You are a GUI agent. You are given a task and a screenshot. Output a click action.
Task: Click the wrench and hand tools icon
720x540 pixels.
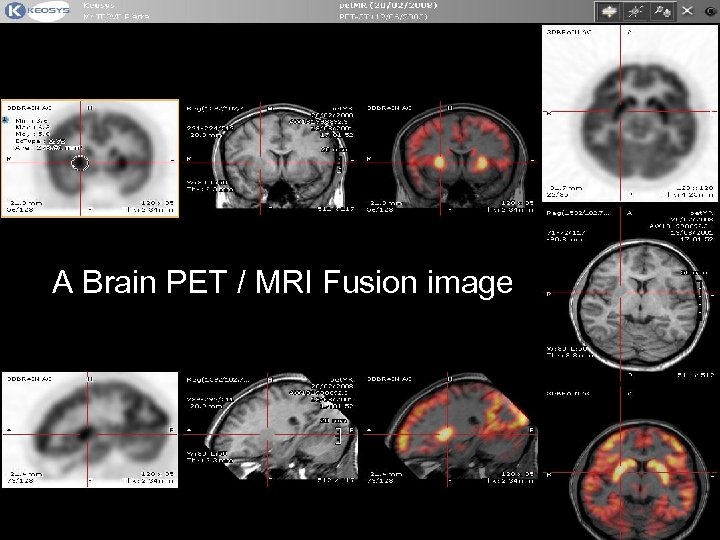(x=662, y=11)
